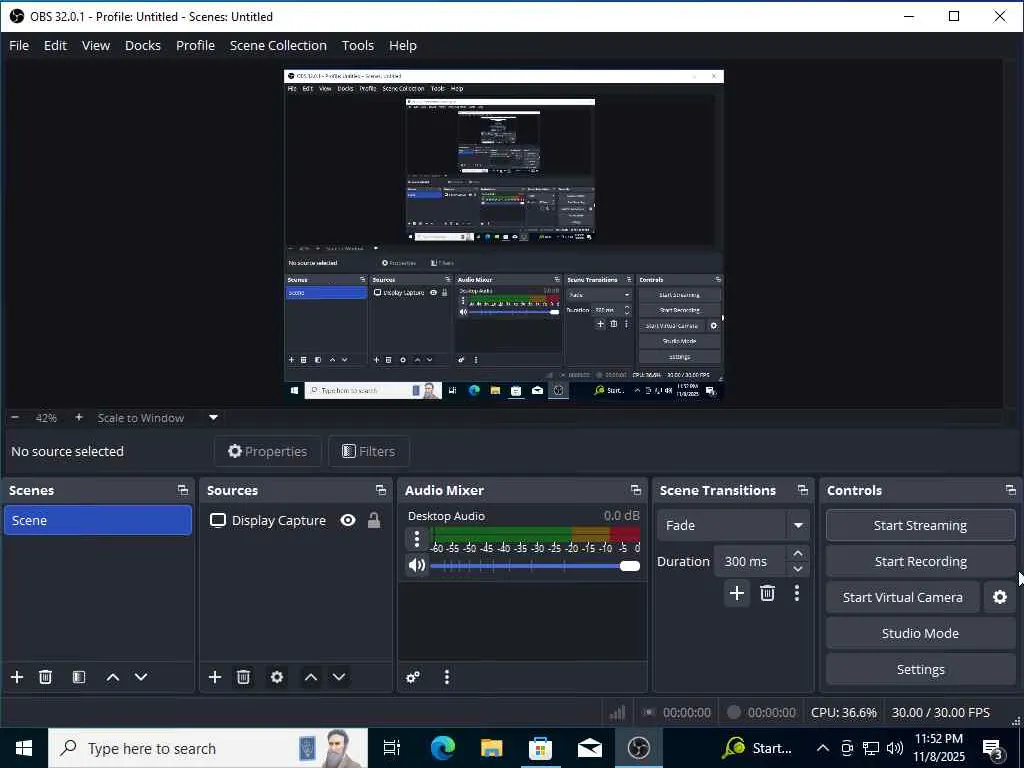Click Start Virtual Camera button
Image resolution: width=1024 pixels, height=768 pixels.
903,597
